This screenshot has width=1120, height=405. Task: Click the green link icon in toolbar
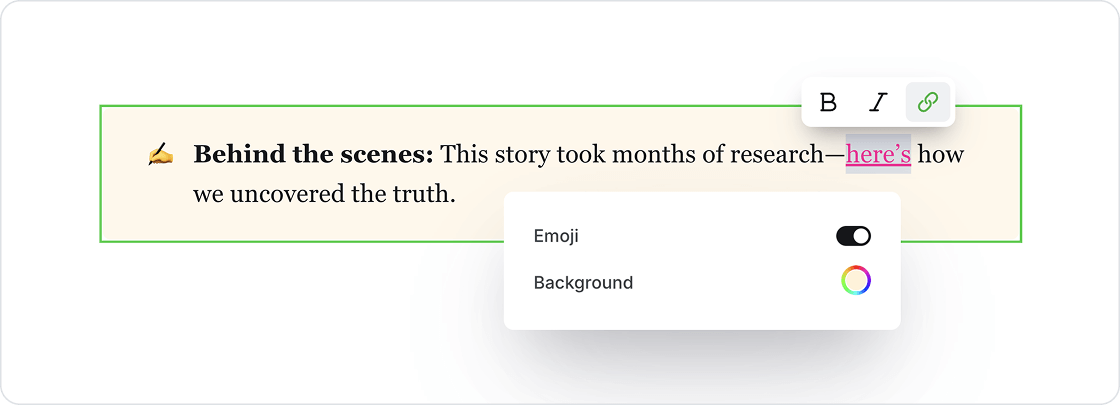click(927, 102)
